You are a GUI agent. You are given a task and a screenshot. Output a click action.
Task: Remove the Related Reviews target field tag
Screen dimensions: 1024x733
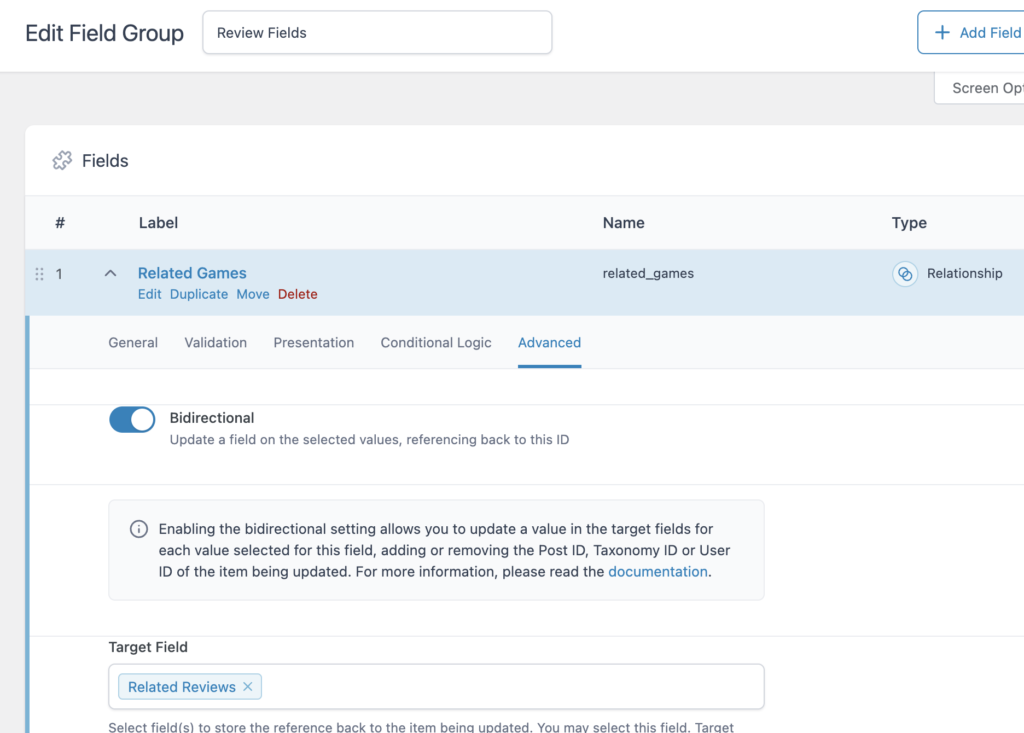tap(248, 687)
